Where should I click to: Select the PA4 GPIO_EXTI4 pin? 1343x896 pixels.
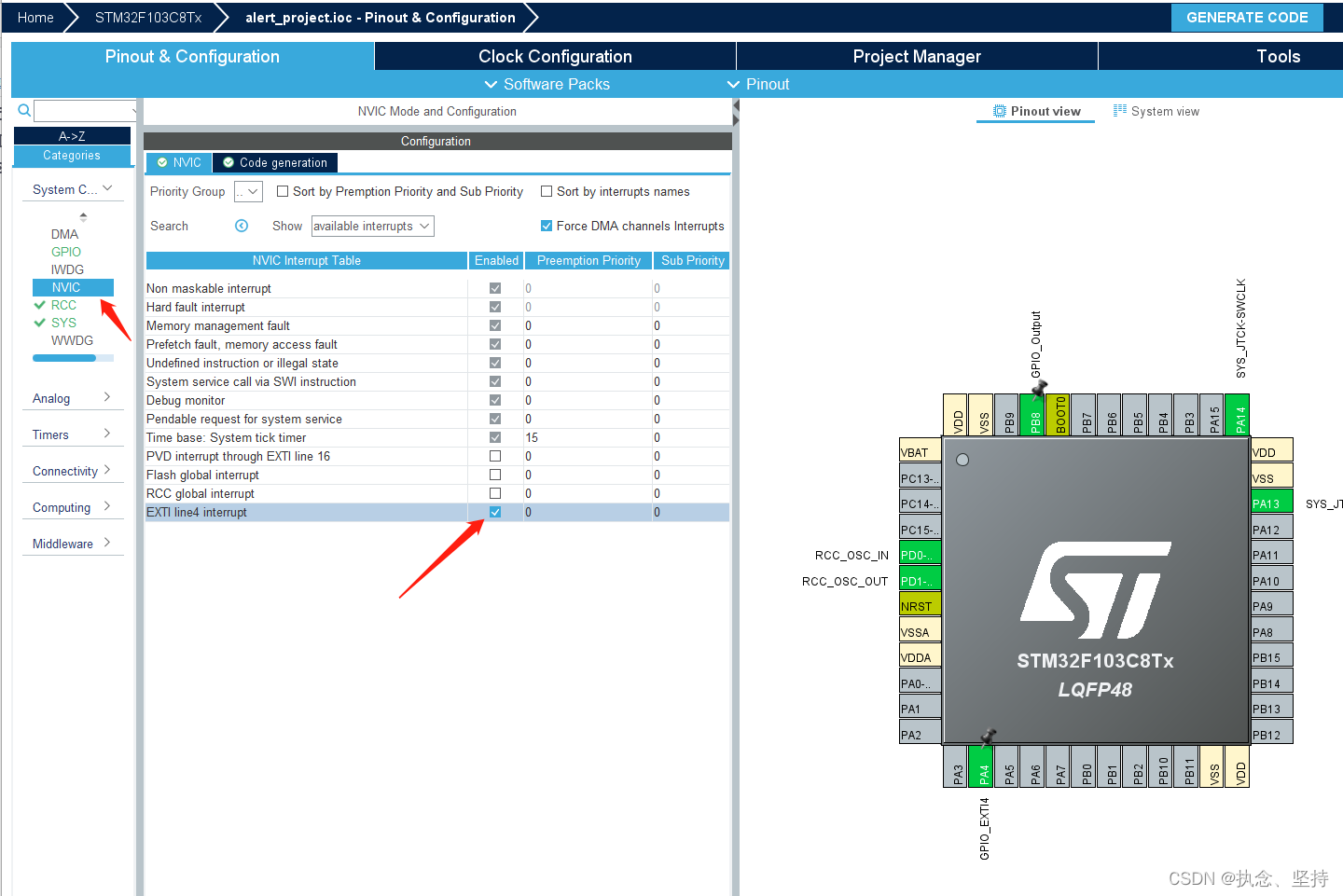(x=983, y=765)
